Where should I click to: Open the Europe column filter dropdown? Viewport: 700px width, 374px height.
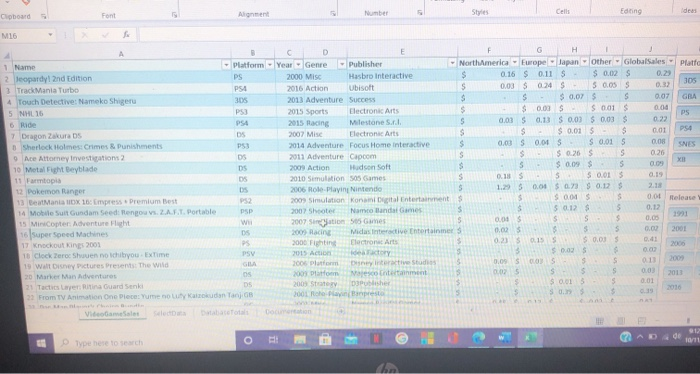[x=552, y=62]
